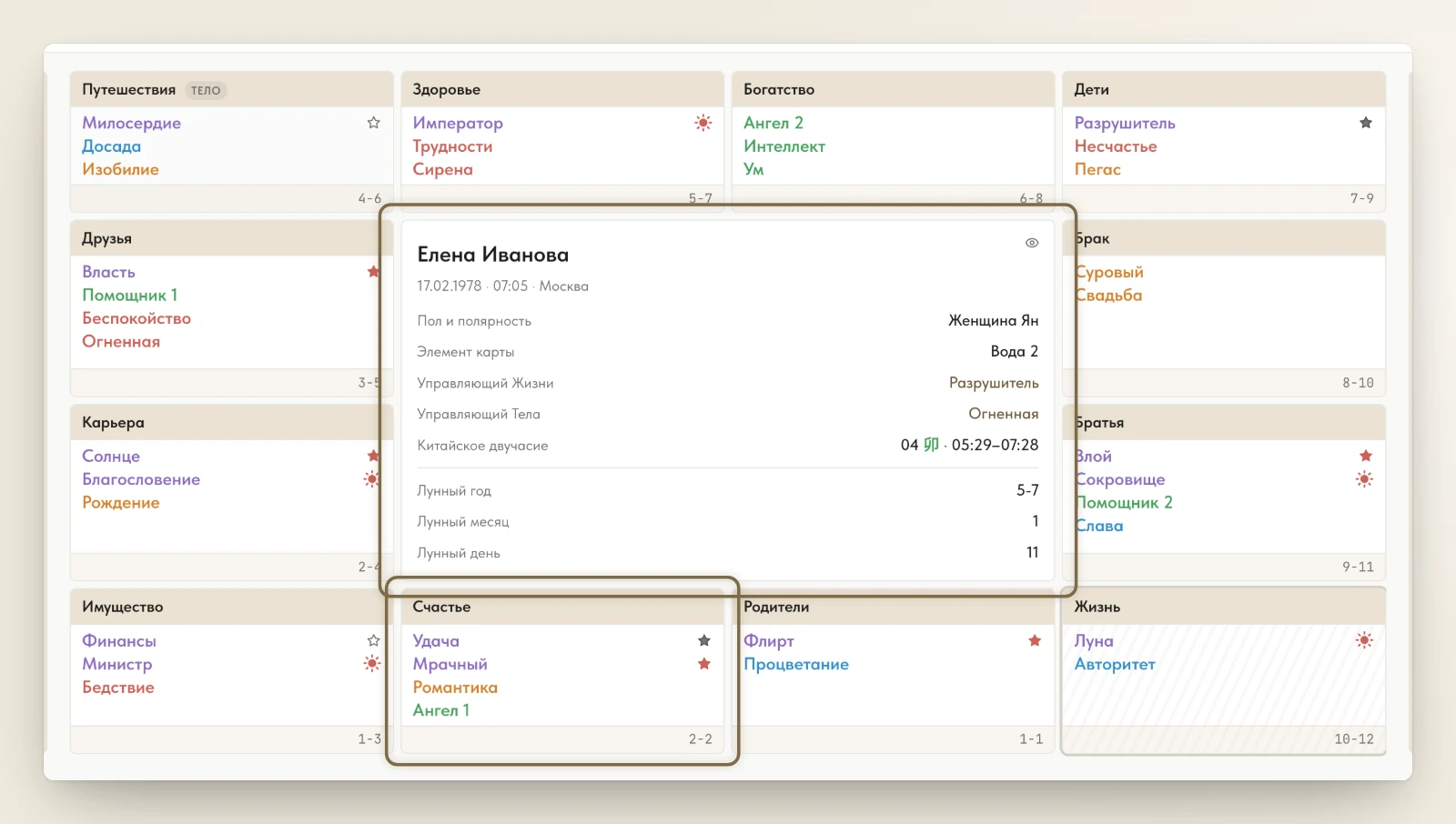Screen dimensions: 1456x824
Task: Click the red star next to Власть
Action: (373, 272)
